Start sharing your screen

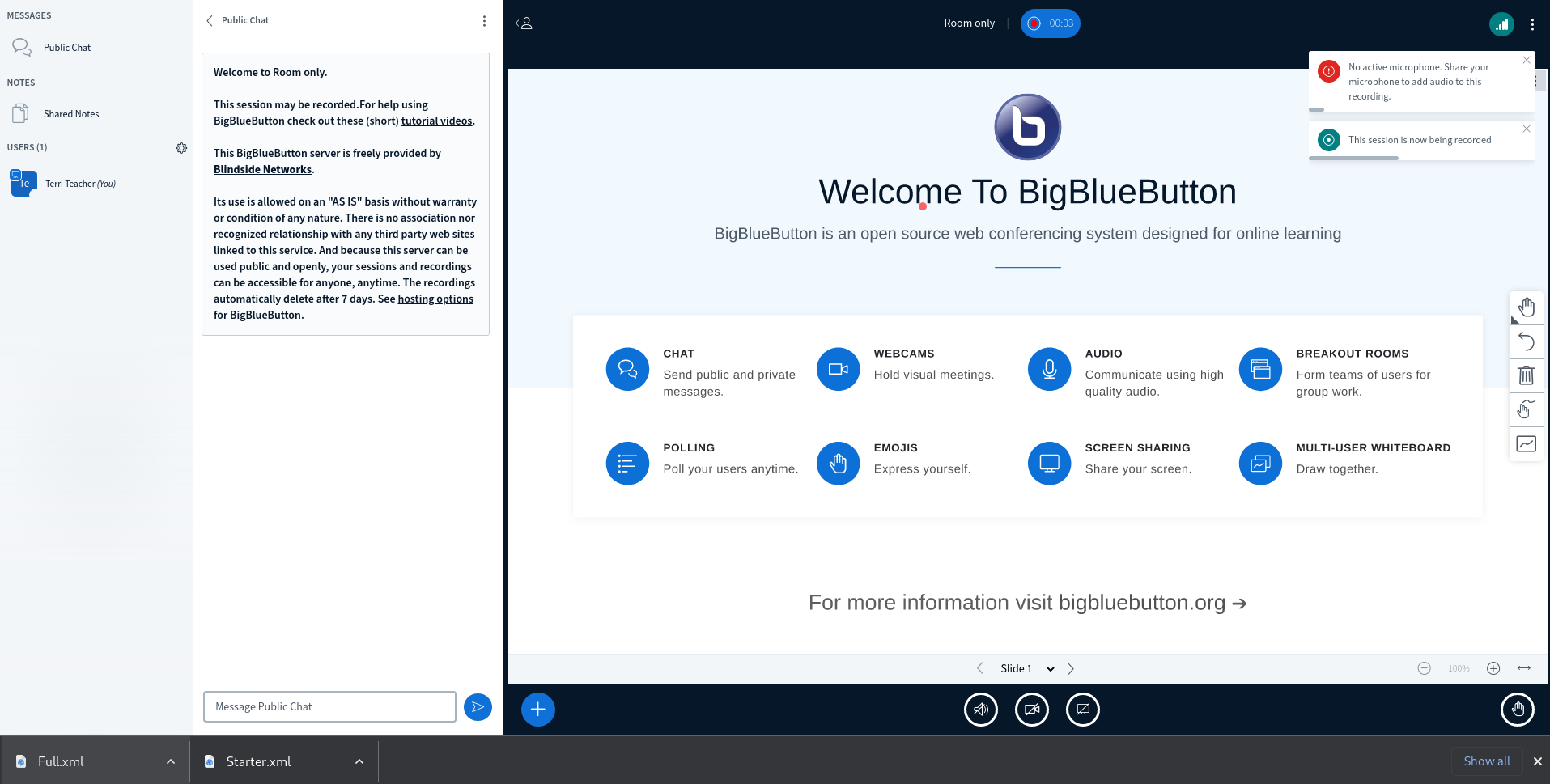(x=1083, y=710)
